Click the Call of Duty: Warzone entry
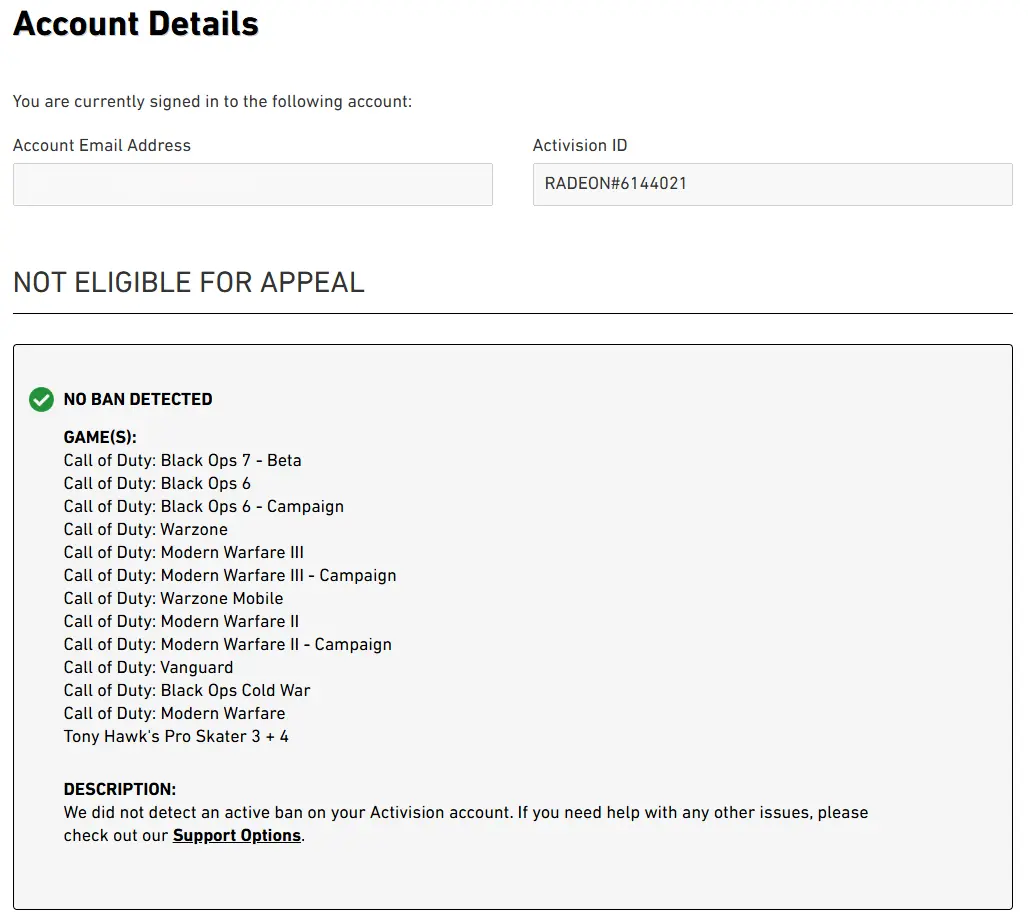Screen dimensions: 1028x922 (146, 530)
